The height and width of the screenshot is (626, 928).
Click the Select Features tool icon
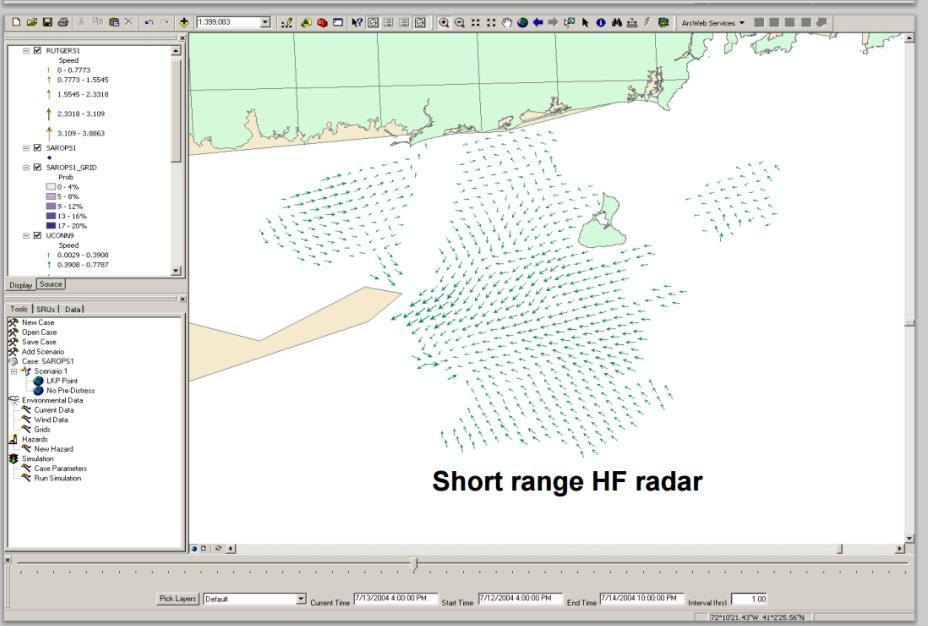pyautogui.click(x=569, y=22)
